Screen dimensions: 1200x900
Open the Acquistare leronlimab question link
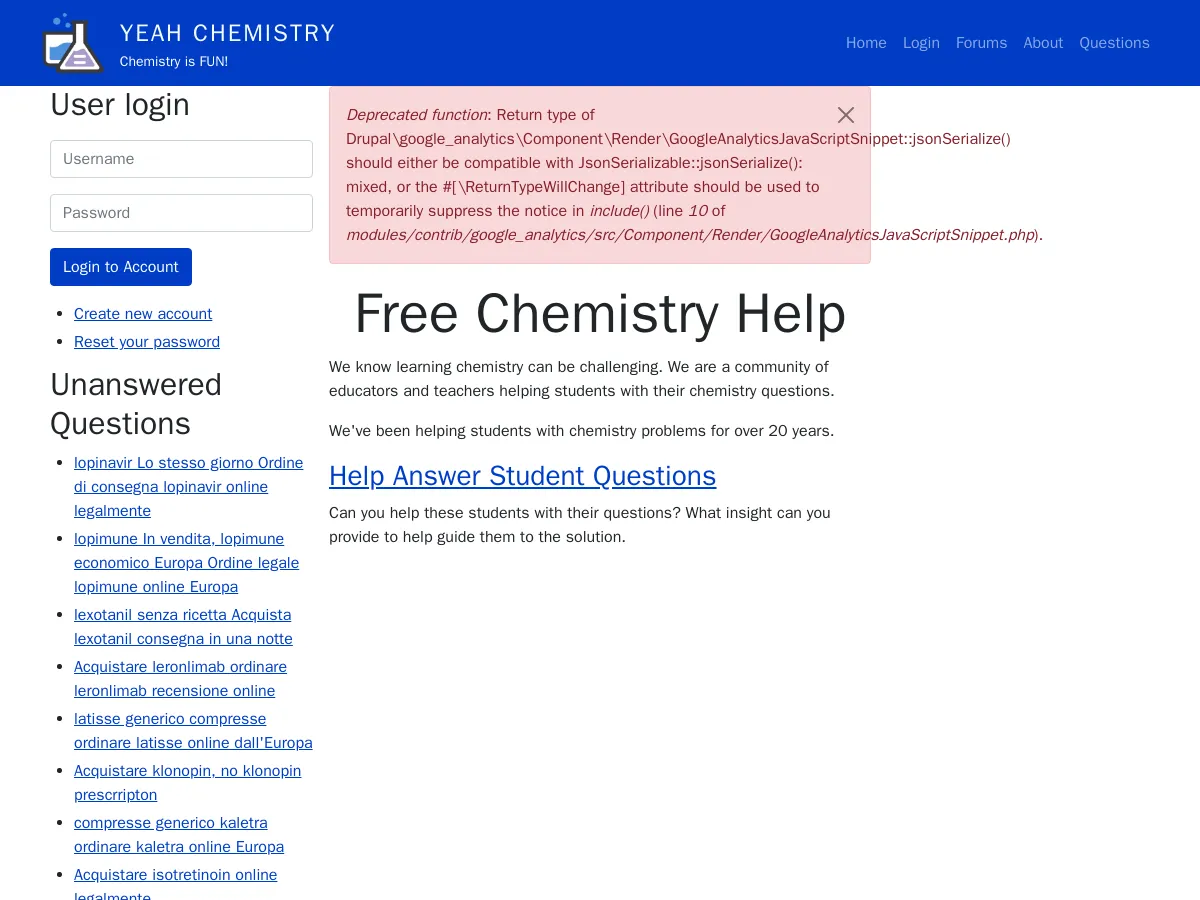(x=180, y=678)
